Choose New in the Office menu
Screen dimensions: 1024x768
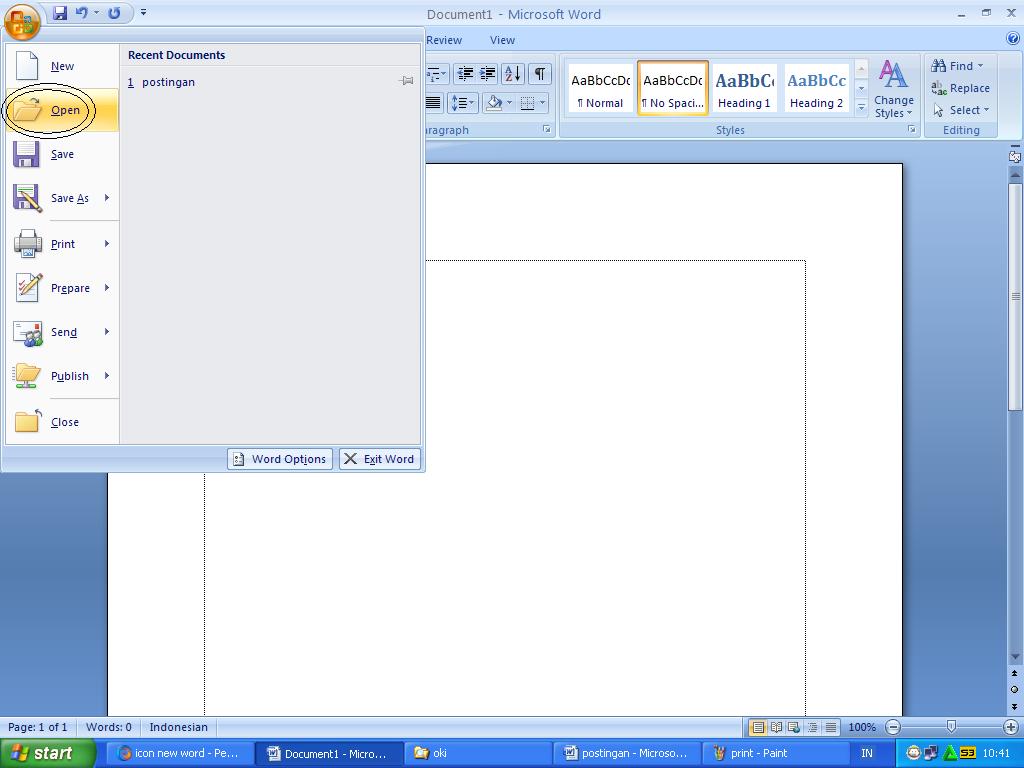coord(62,66)
